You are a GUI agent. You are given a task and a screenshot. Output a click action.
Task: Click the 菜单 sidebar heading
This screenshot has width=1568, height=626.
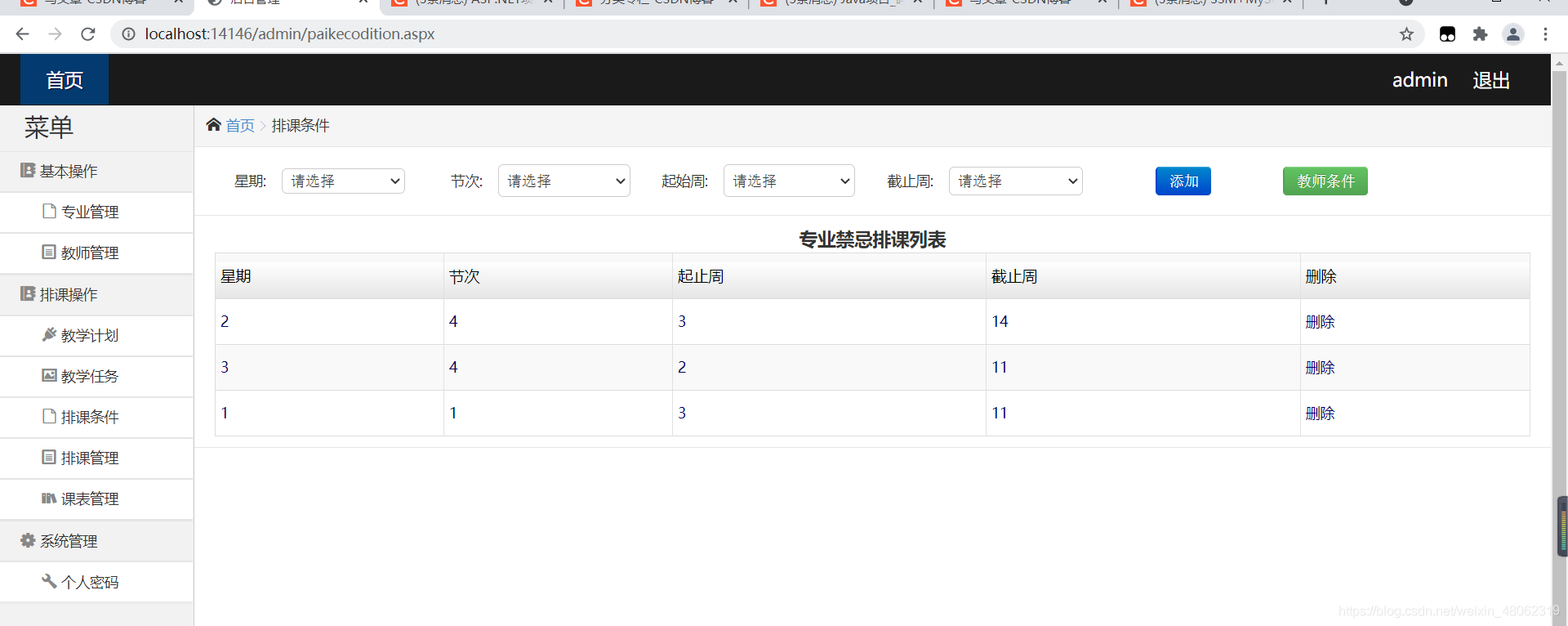coord(49,127)
